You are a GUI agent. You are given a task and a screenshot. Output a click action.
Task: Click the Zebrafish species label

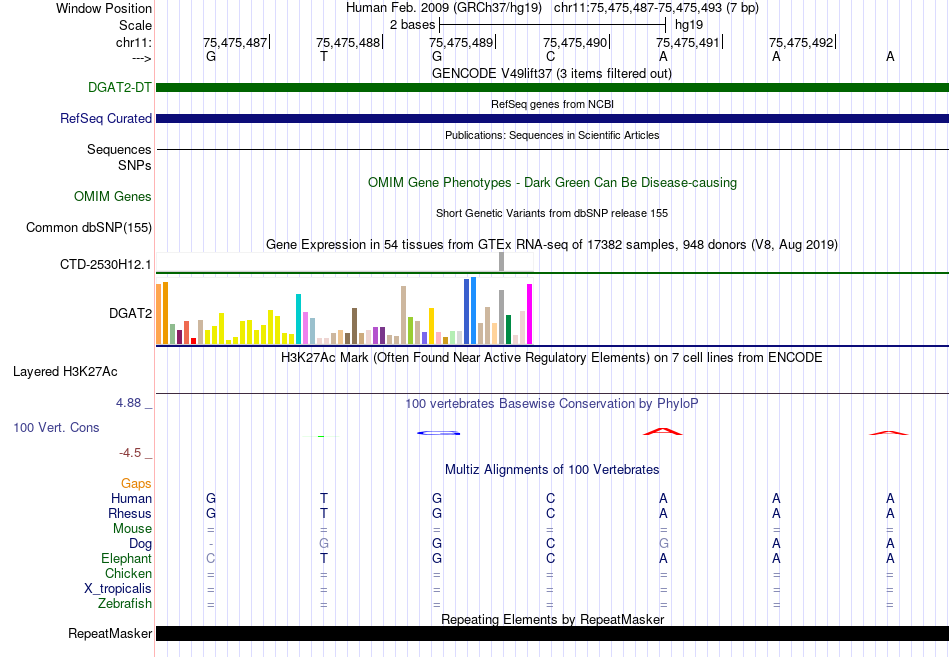coord(125,604)
